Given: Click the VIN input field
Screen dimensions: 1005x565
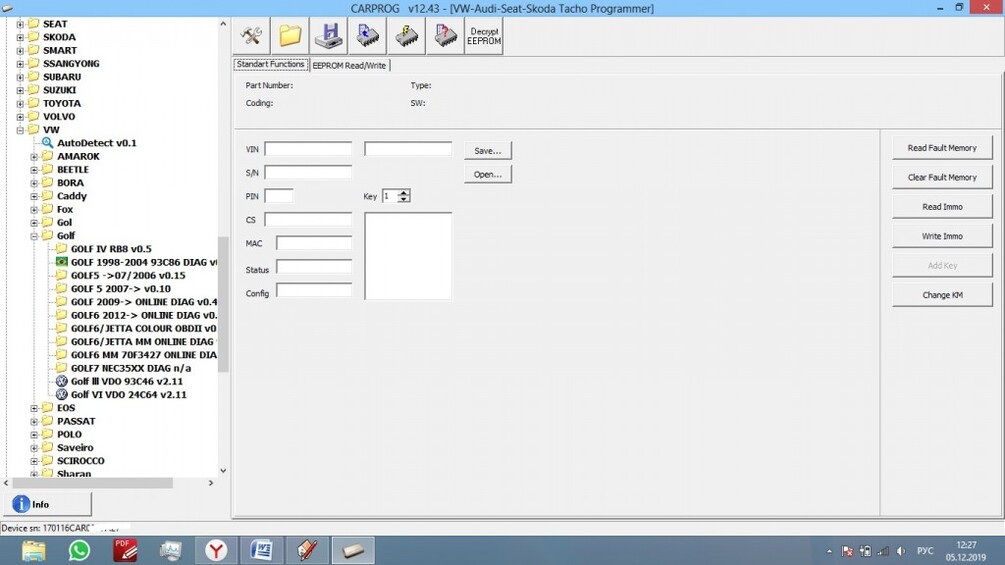Looking at the screenshot, I should tap(308, 149).
